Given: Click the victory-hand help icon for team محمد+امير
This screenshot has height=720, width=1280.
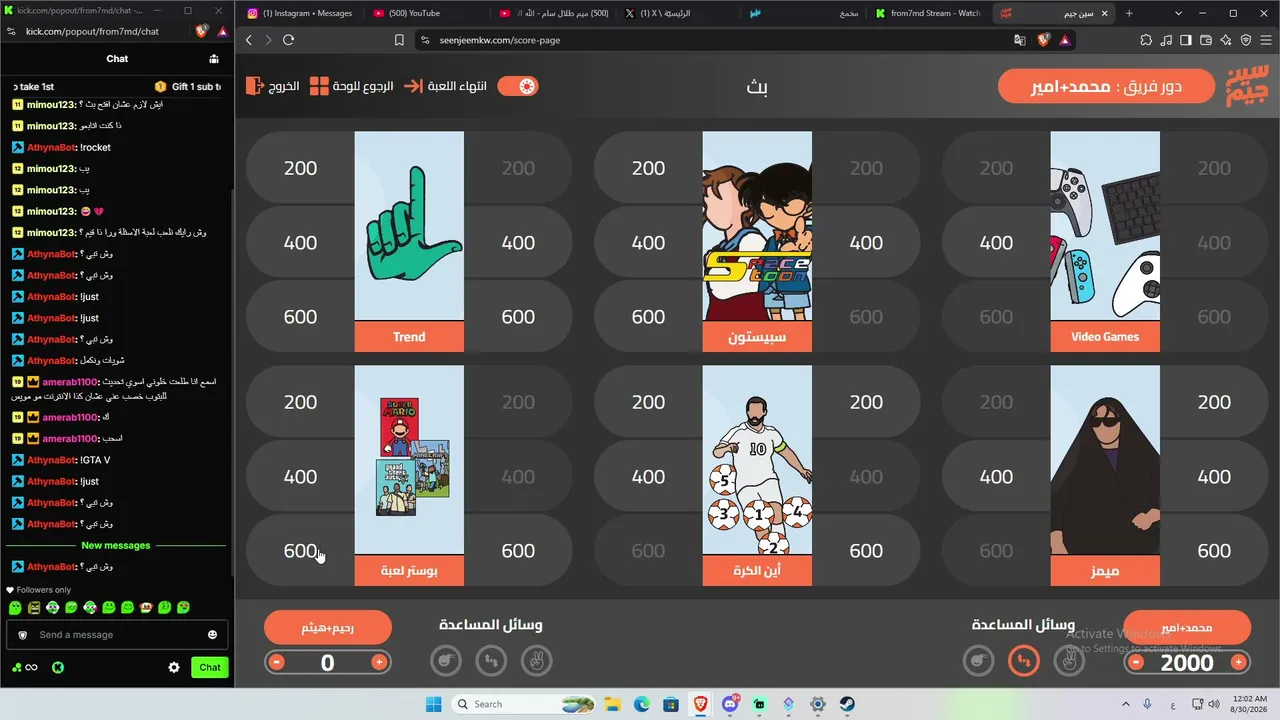Looking at the screenshot, I should pos(1069,661).
